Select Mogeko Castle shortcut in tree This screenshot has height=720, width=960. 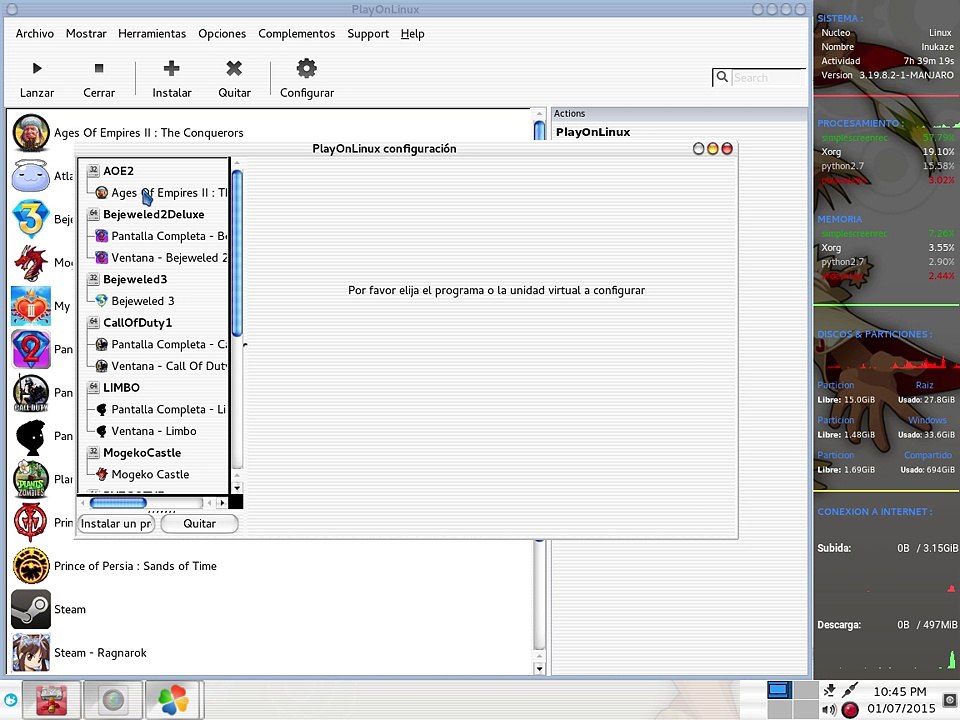click(150, 474)
